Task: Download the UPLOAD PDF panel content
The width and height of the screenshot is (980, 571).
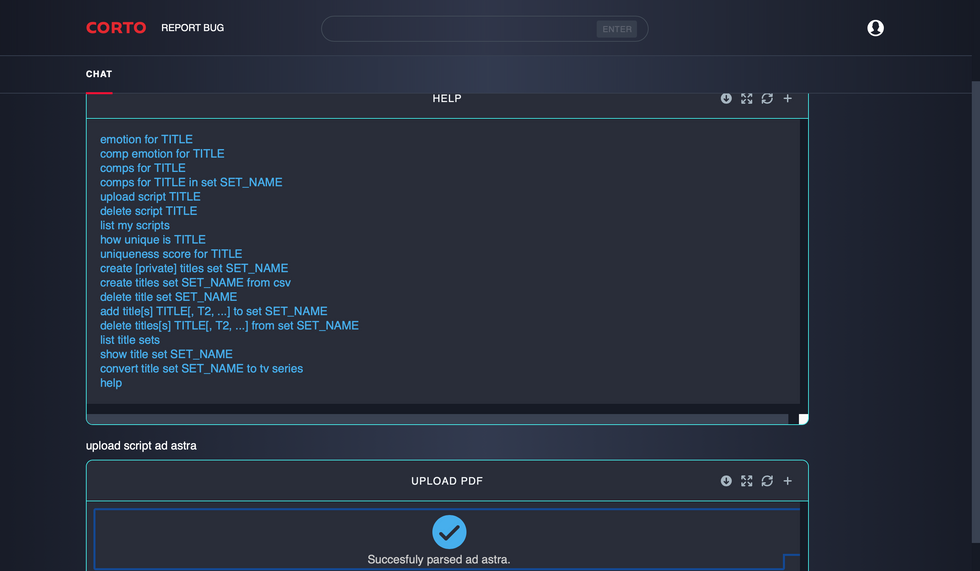Action: pos(726,480)
